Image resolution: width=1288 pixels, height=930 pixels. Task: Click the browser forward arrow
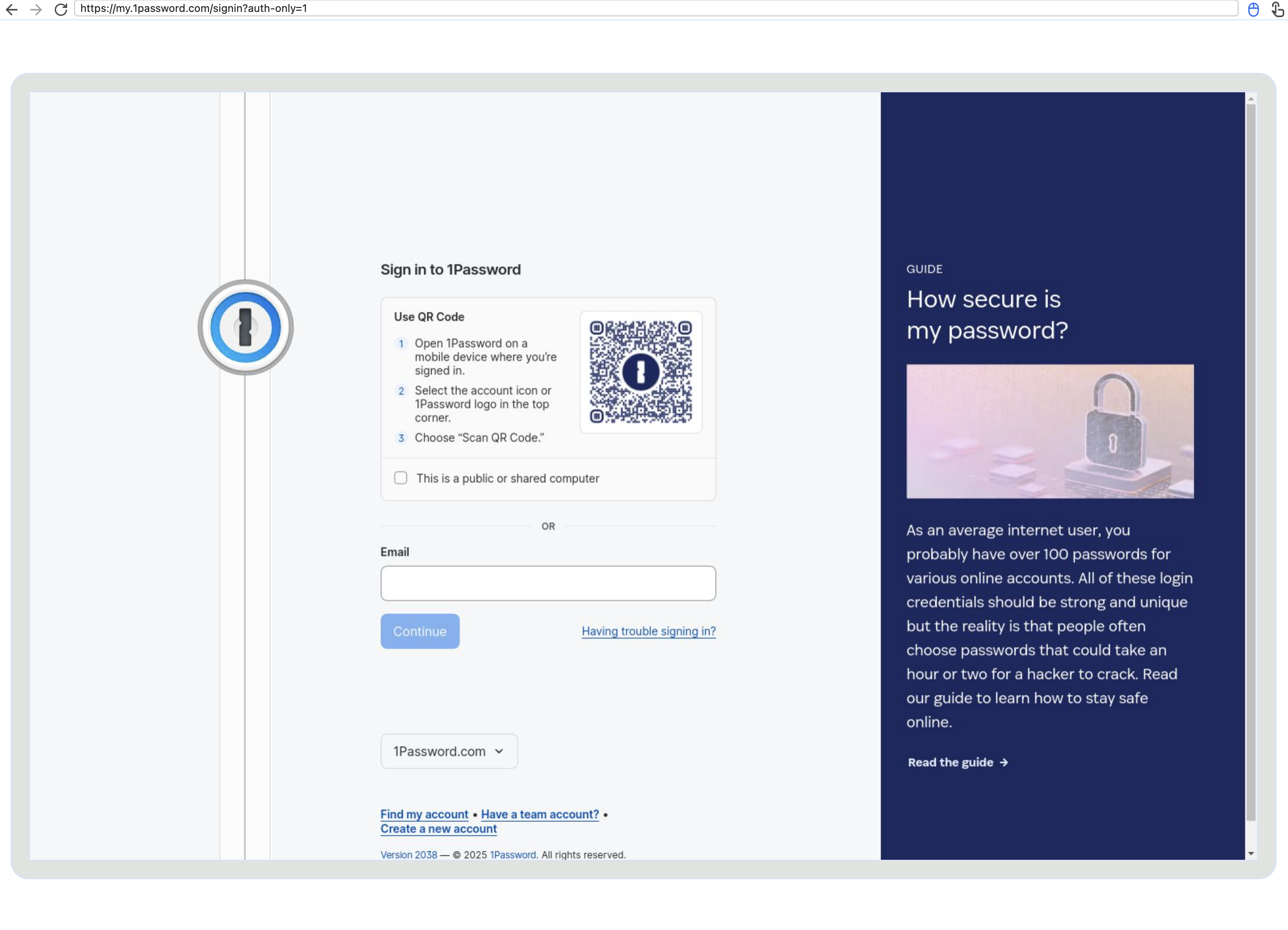(36, 9)
